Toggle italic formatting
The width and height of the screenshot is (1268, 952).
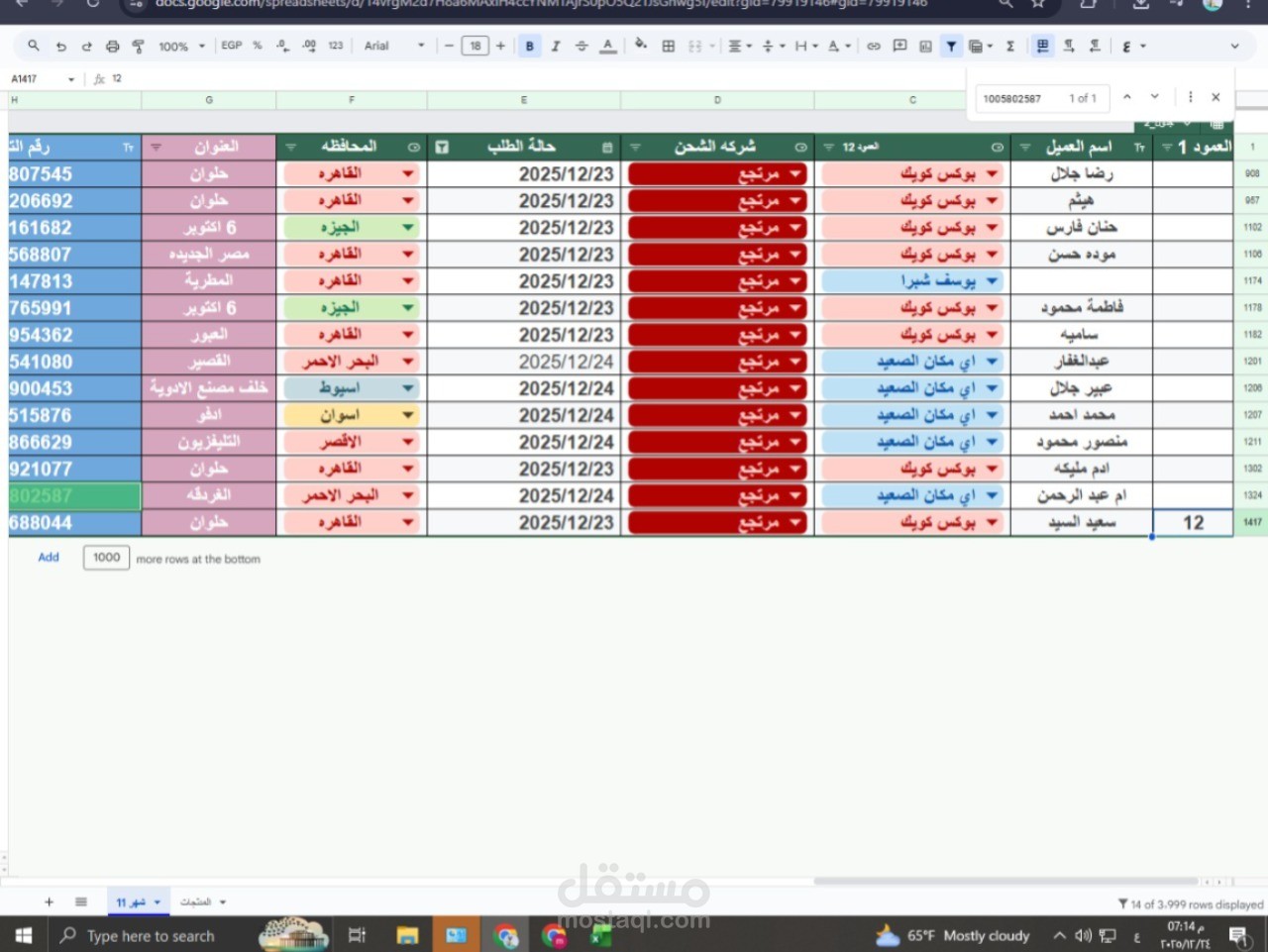(556, 46)
